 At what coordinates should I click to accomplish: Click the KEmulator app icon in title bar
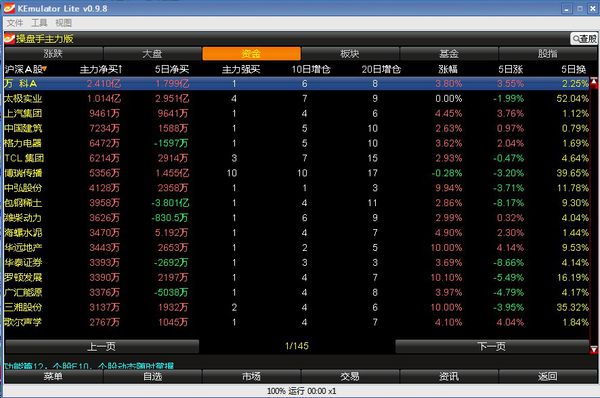(9, 8)
